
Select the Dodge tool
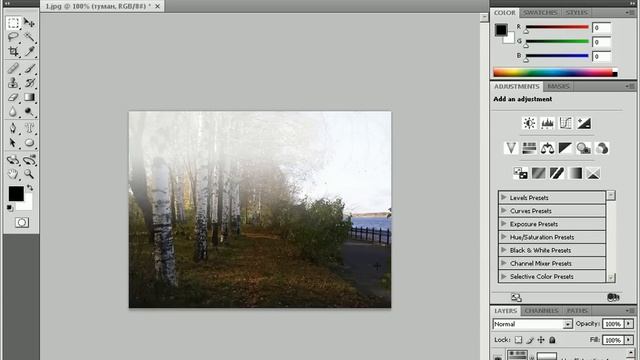point(29,111)
